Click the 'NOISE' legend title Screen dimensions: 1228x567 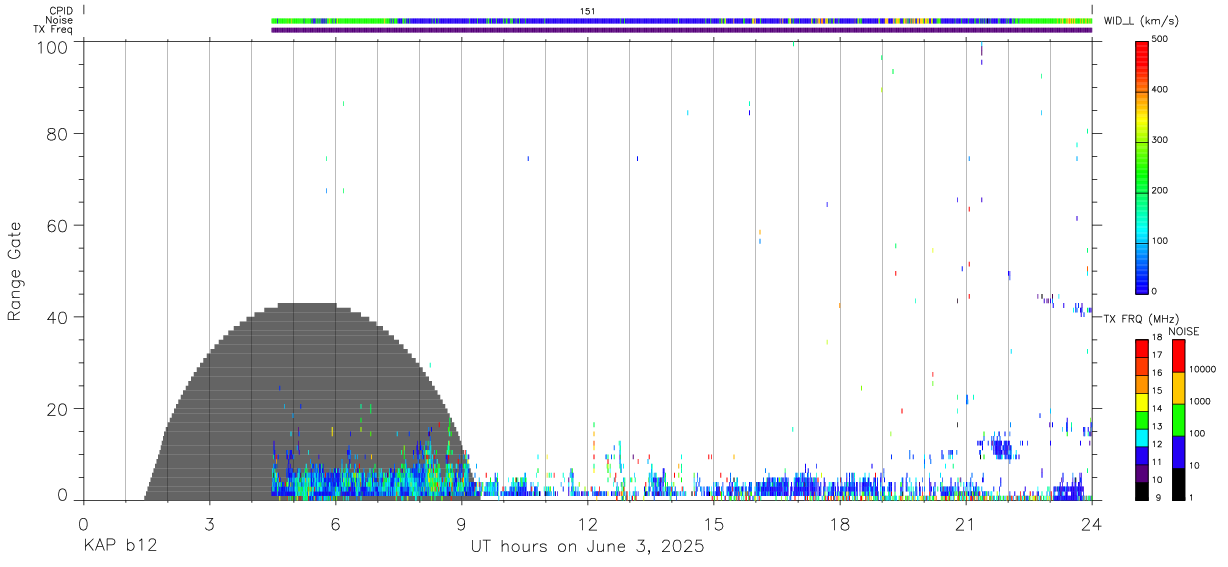[1184, 331]
